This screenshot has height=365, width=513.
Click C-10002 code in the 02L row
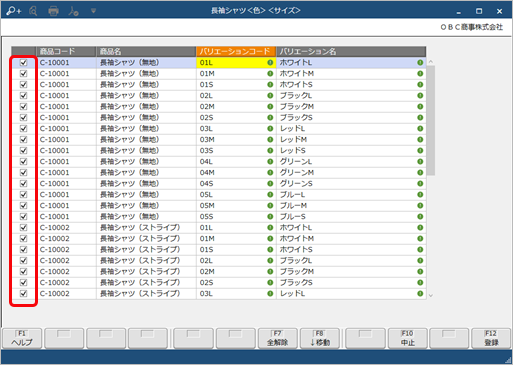click(66, 261)
